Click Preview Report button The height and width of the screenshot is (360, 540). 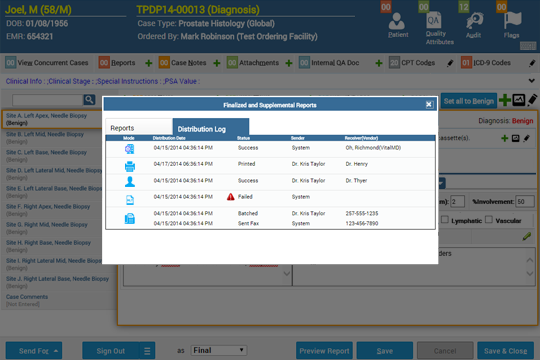tap(324, 351)
